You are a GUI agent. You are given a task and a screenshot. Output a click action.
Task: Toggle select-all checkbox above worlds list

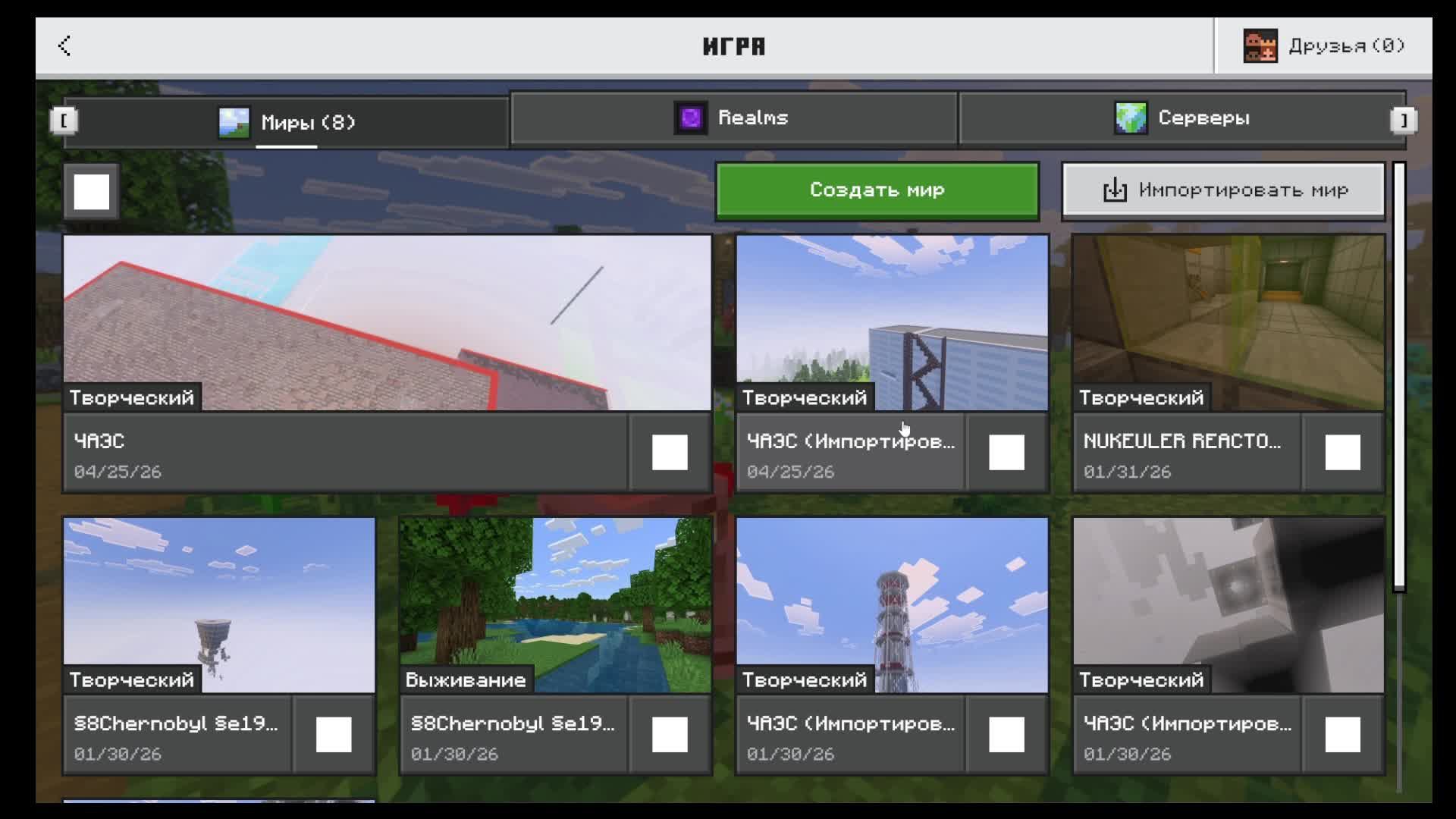[92, 192]
